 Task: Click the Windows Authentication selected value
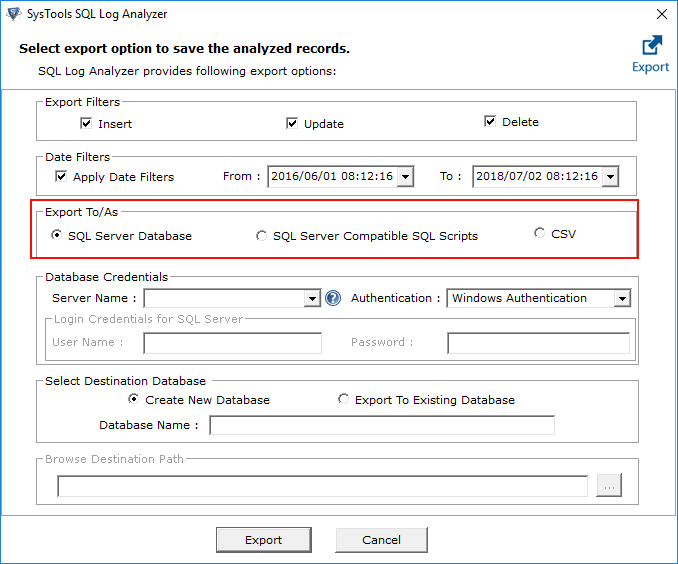[519, 298]
